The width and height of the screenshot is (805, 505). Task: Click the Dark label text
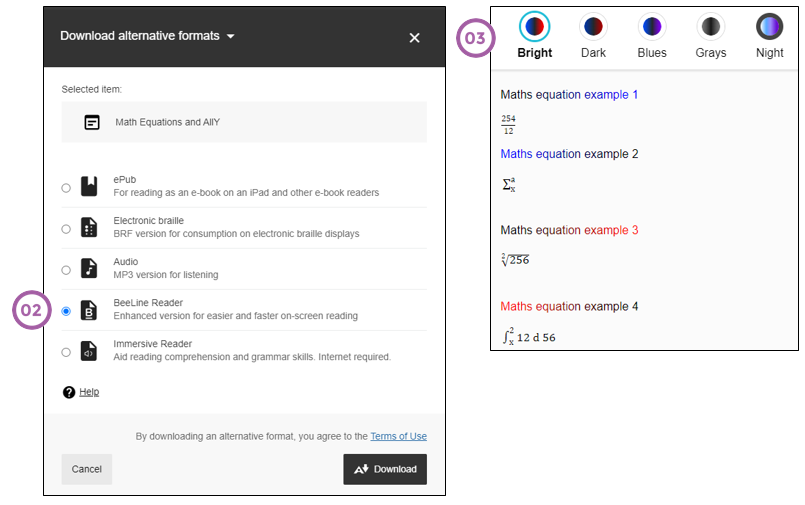click(593, 53)
